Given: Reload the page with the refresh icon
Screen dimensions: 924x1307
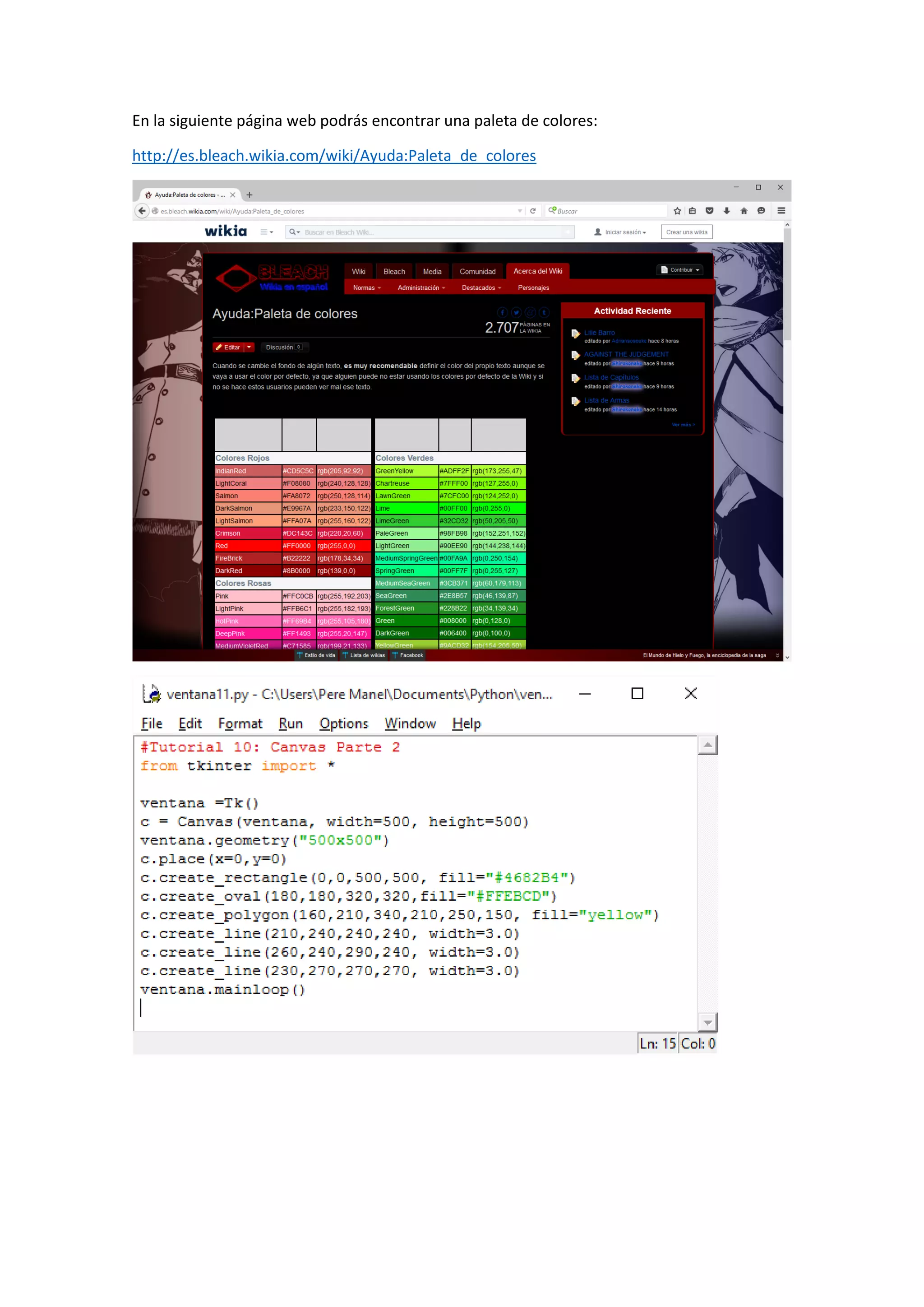Looking at the screenshot, I should 532,211.
